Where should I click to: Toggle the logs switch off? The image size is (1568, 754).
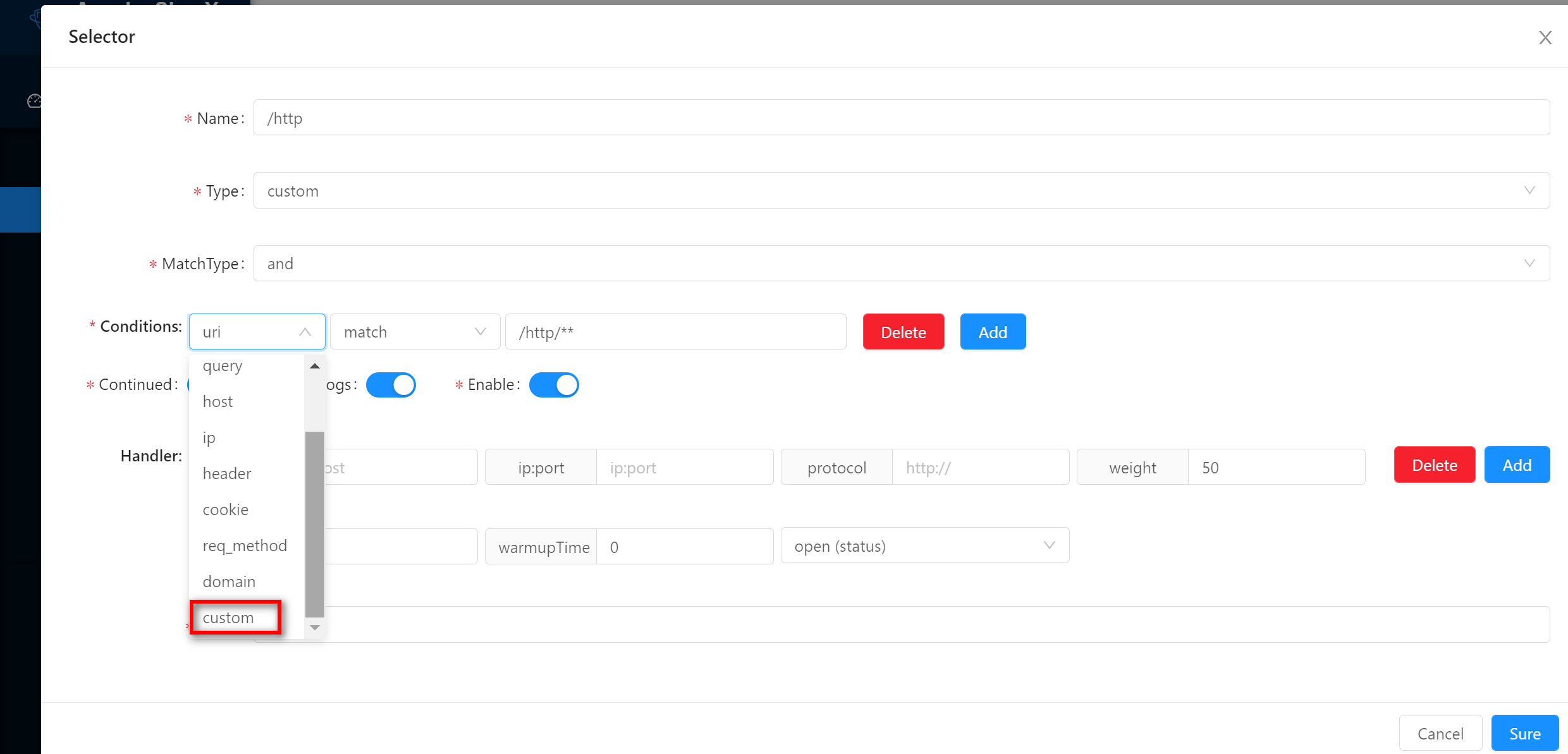[391, 385]
